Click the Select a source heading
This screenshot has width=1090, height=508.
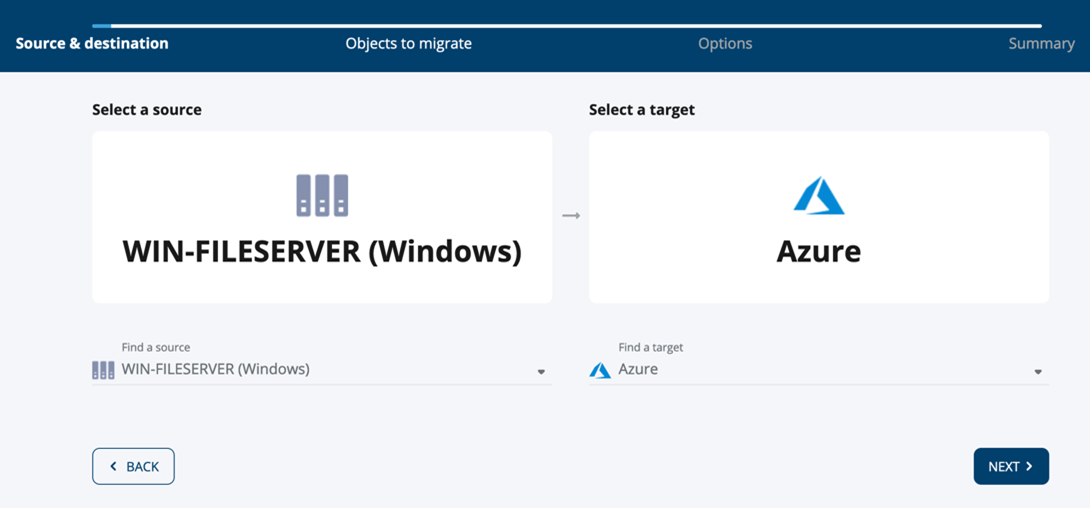coord(147,110)
